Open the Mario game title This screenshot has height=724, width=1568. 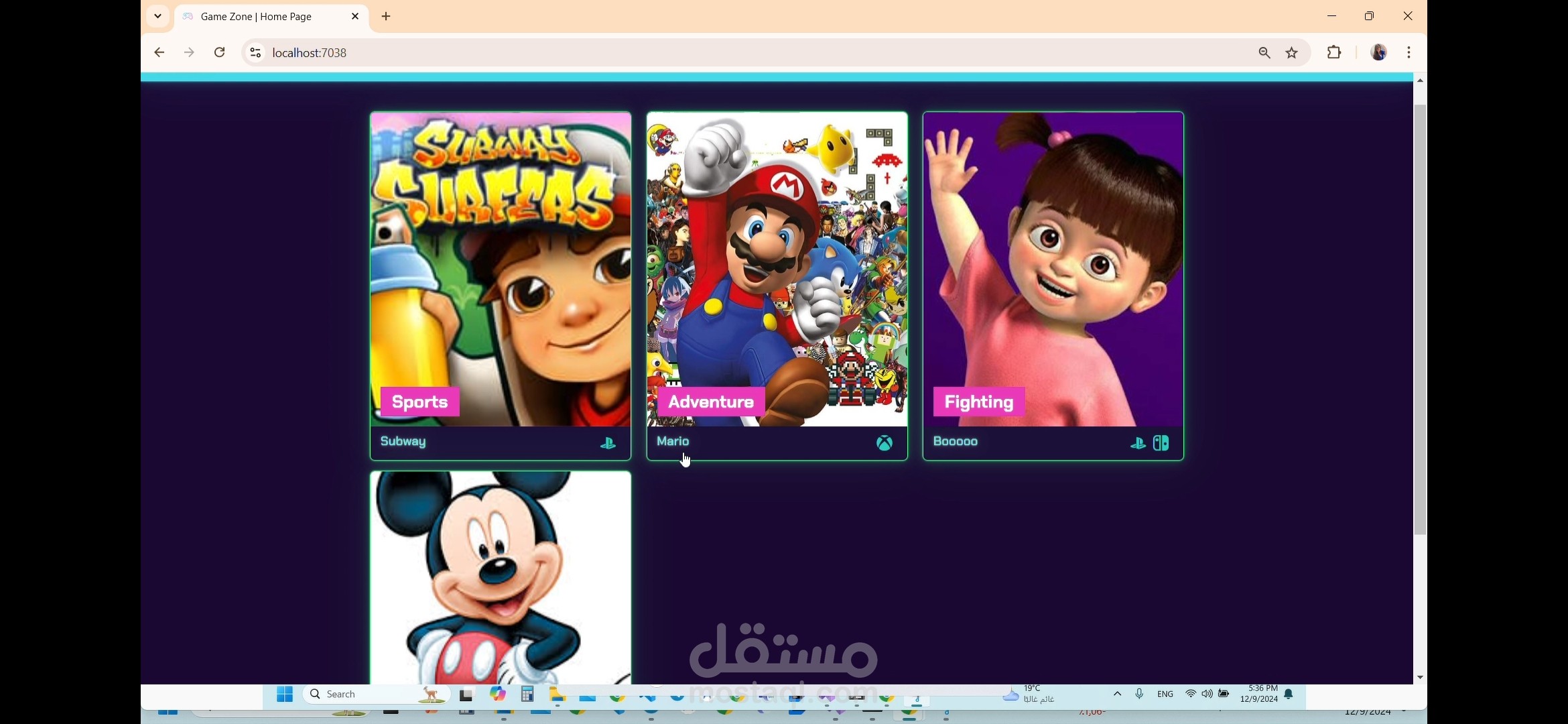(x=673, y=441)
